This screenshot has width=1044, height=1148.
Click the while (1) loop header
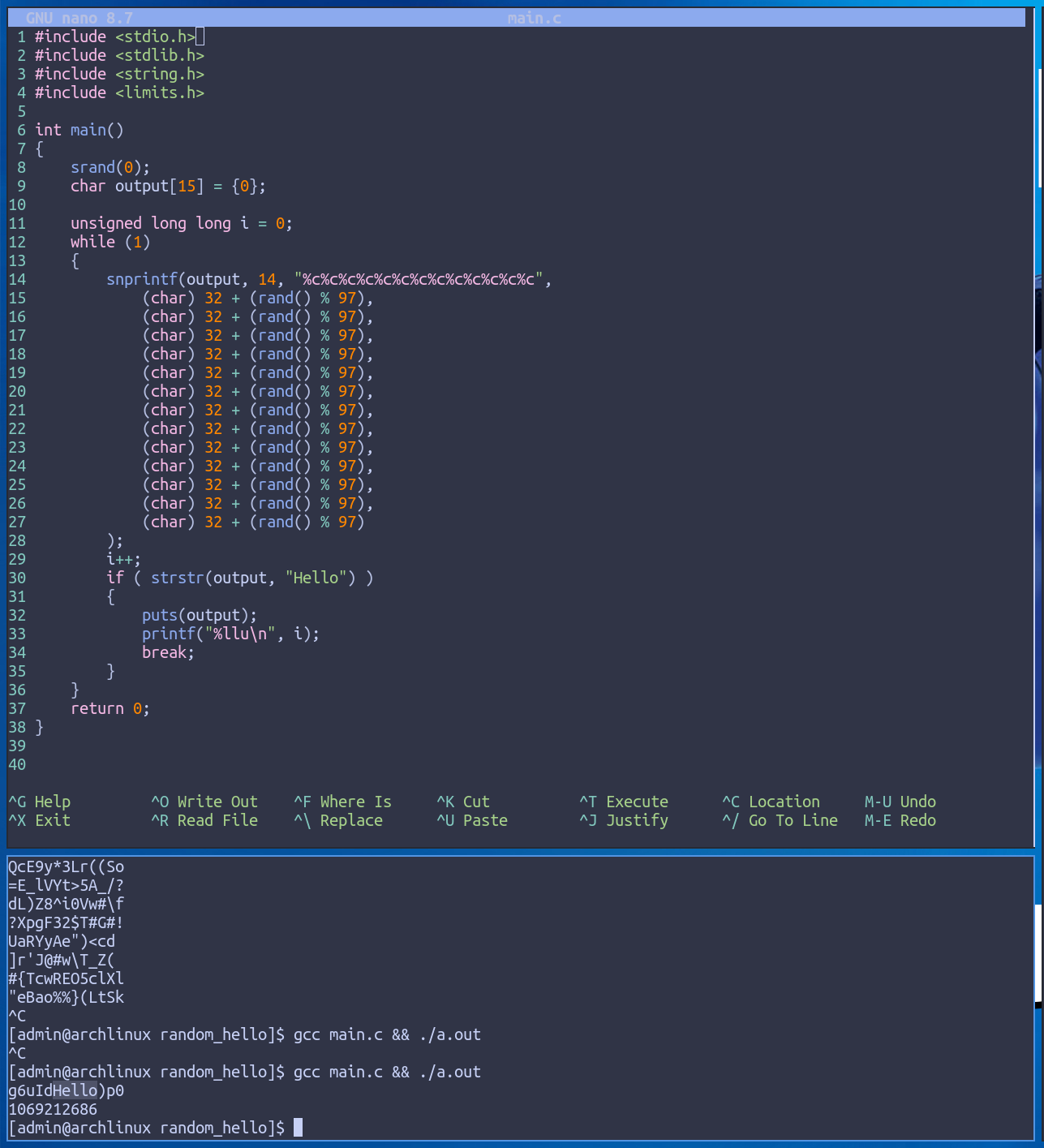pos(110,242)
